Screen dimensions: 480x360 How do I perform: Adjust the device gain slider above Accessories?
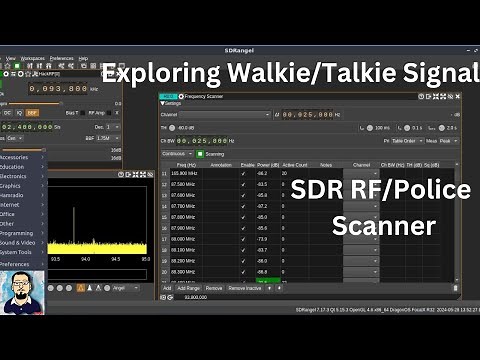(23, 150)
